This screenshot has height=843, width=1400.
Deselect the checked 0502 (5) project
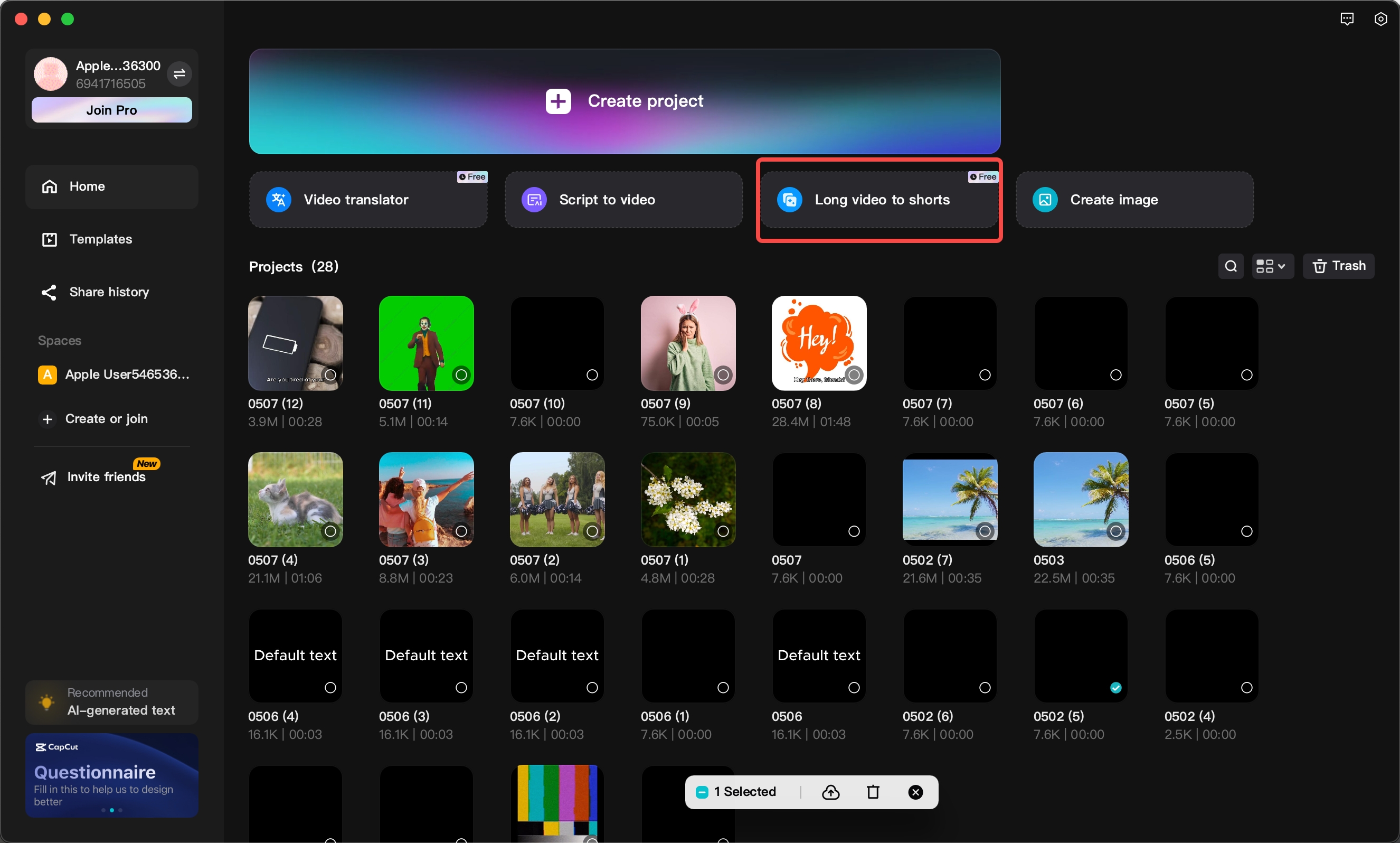[1115, 688]
